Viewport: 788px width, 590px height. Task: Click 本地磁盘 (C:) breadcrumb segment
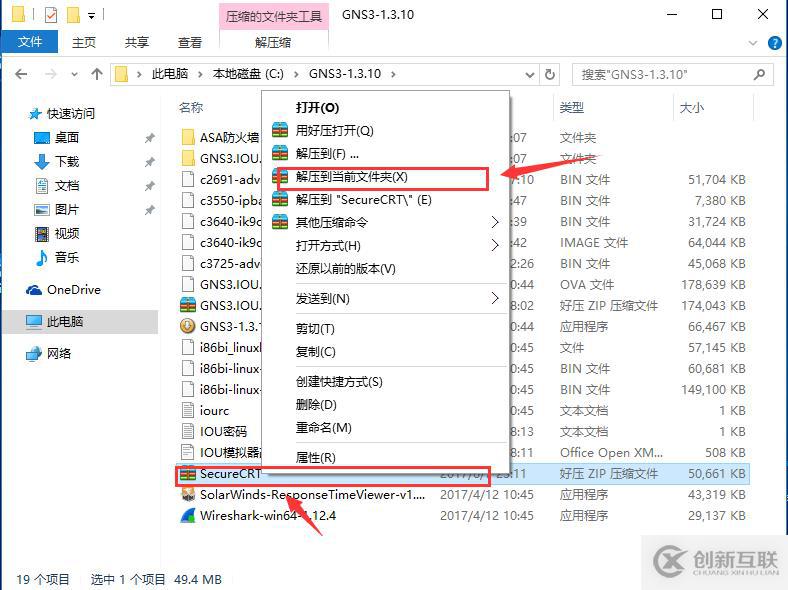point(248,74)
